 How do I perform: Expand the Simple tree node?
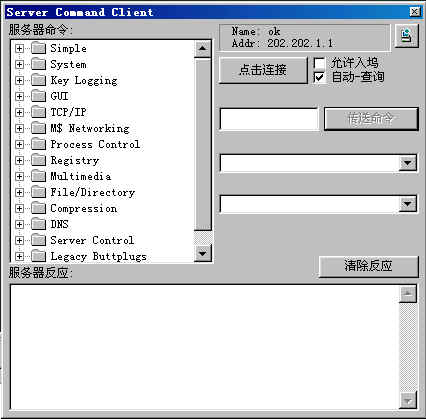(x=19, y=49)
